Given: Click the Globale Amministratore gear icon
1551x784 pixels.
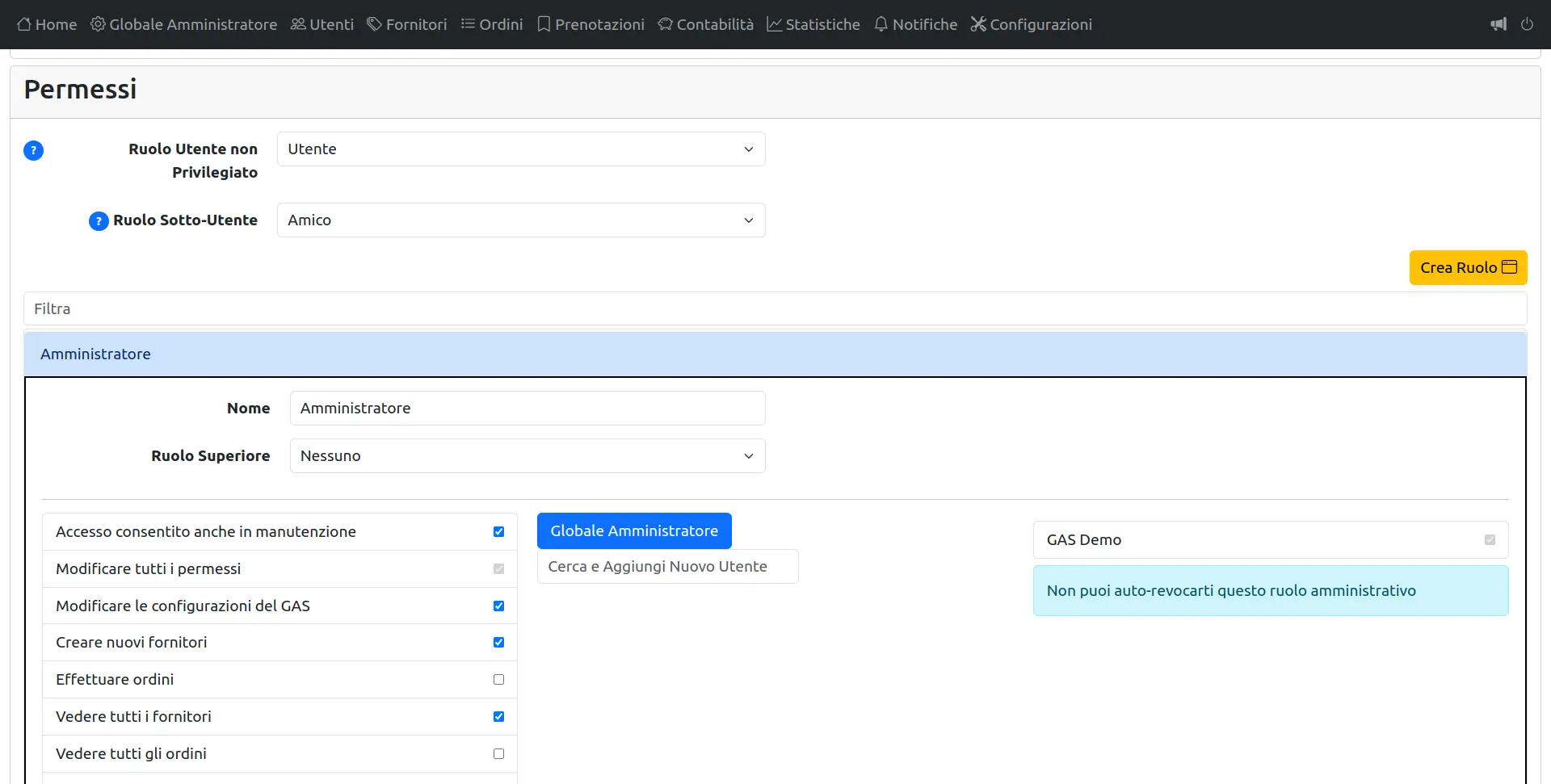Looking at the screenshot, I should coord(98,24).
